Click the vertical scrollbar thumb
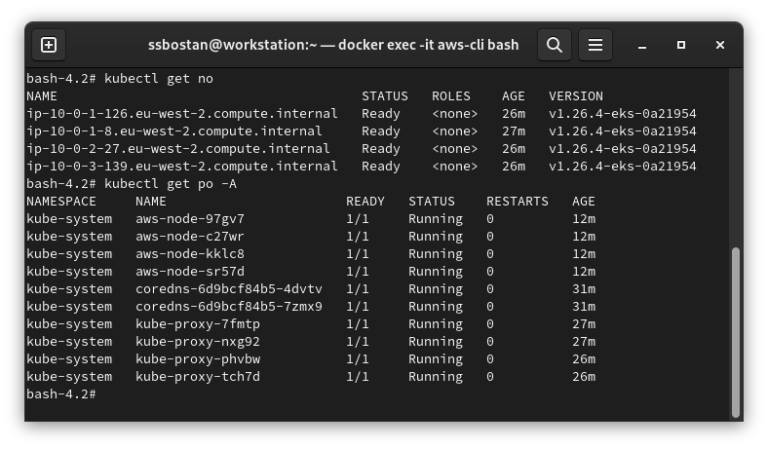768x449 pixels. 736,330
